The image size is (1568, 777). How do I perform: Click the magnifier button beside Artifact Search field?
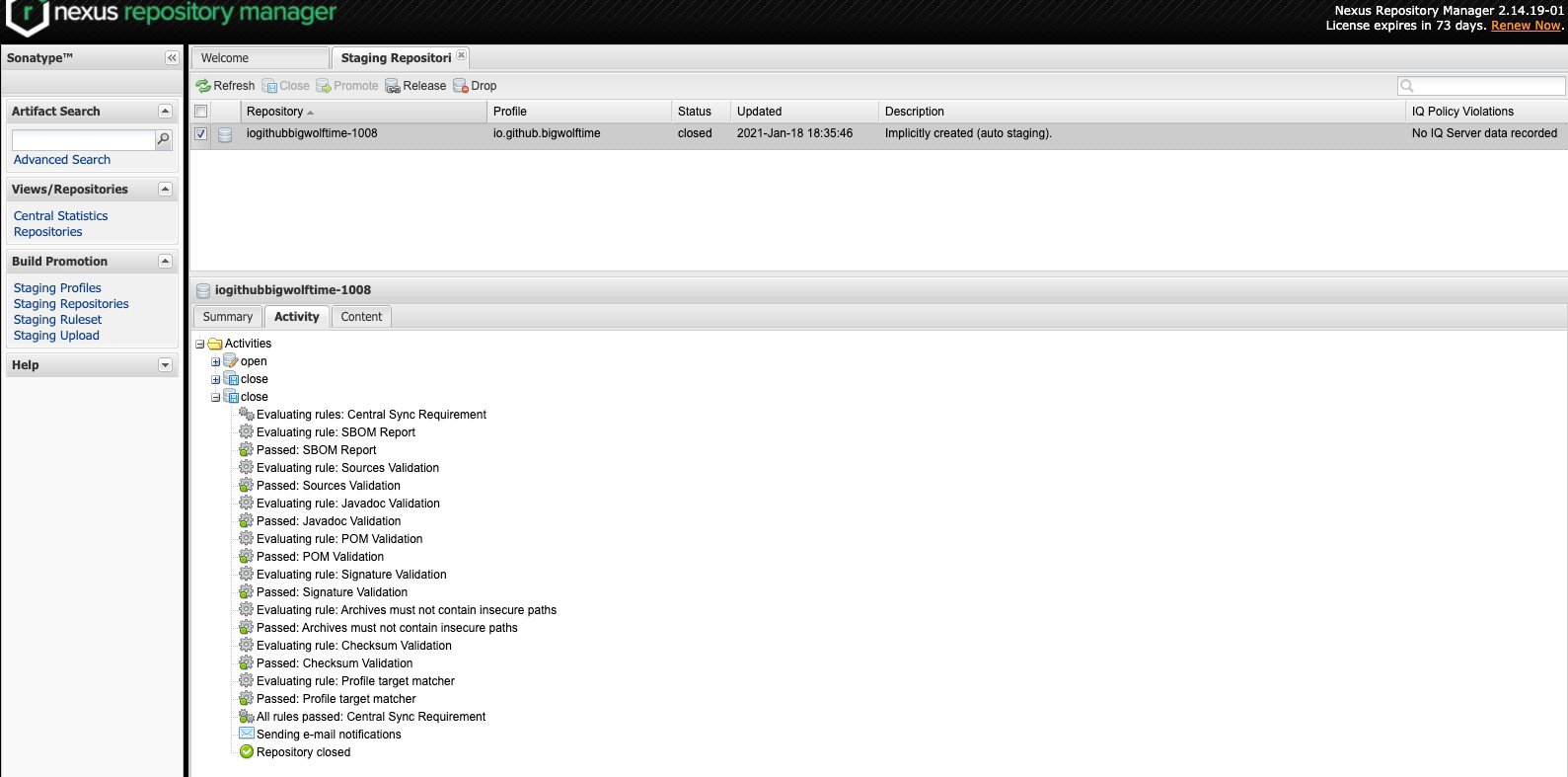(164, 139)
